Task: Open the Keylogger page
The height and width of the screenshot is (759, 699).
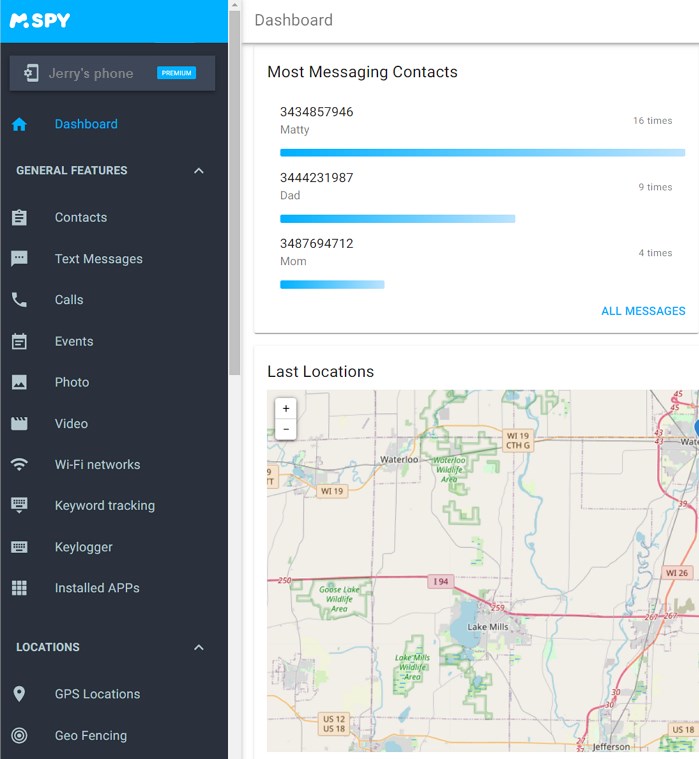Action: point(84,547)
